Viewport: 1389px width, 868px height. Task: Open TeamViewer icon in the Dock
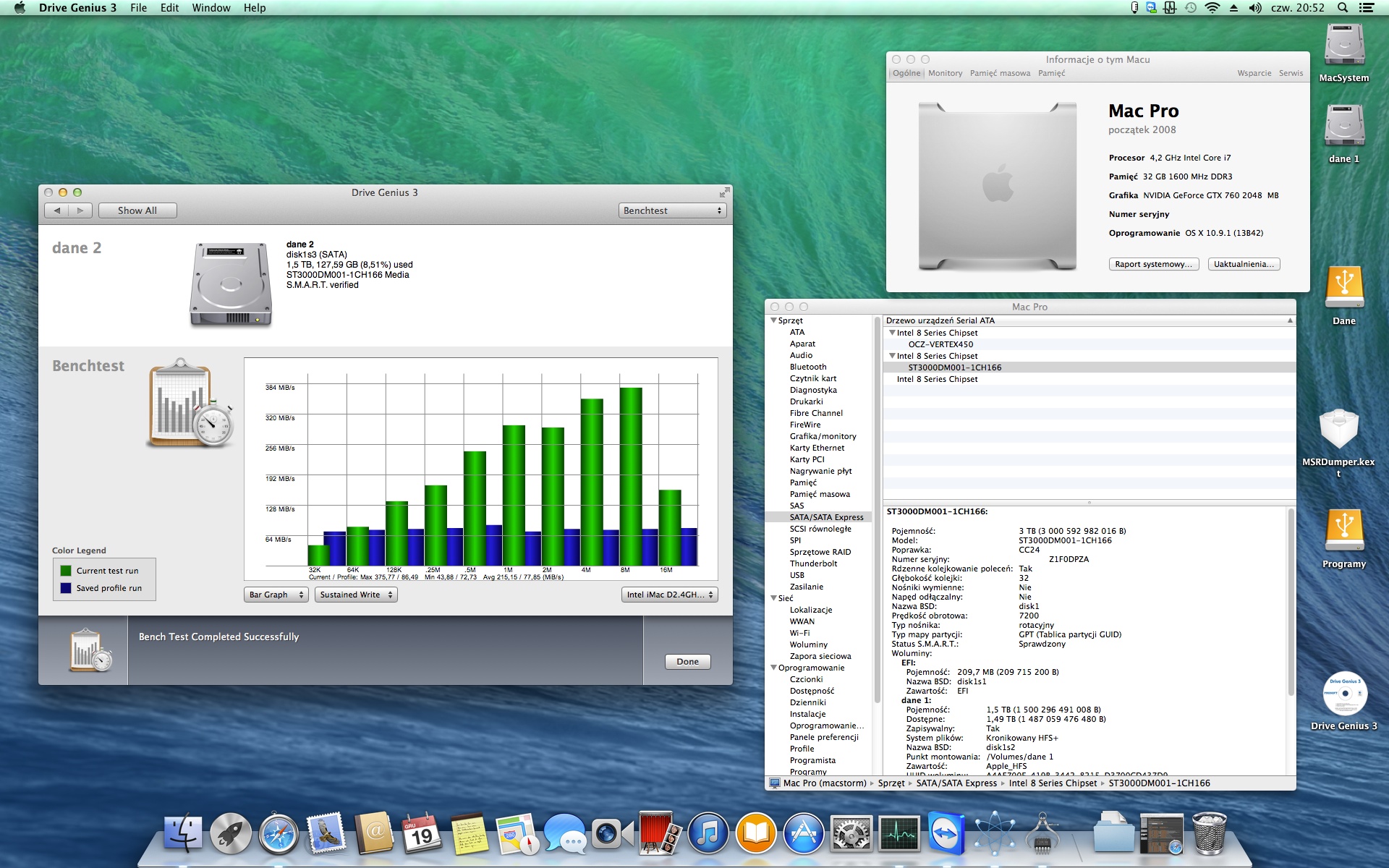[x=946, y=834]
